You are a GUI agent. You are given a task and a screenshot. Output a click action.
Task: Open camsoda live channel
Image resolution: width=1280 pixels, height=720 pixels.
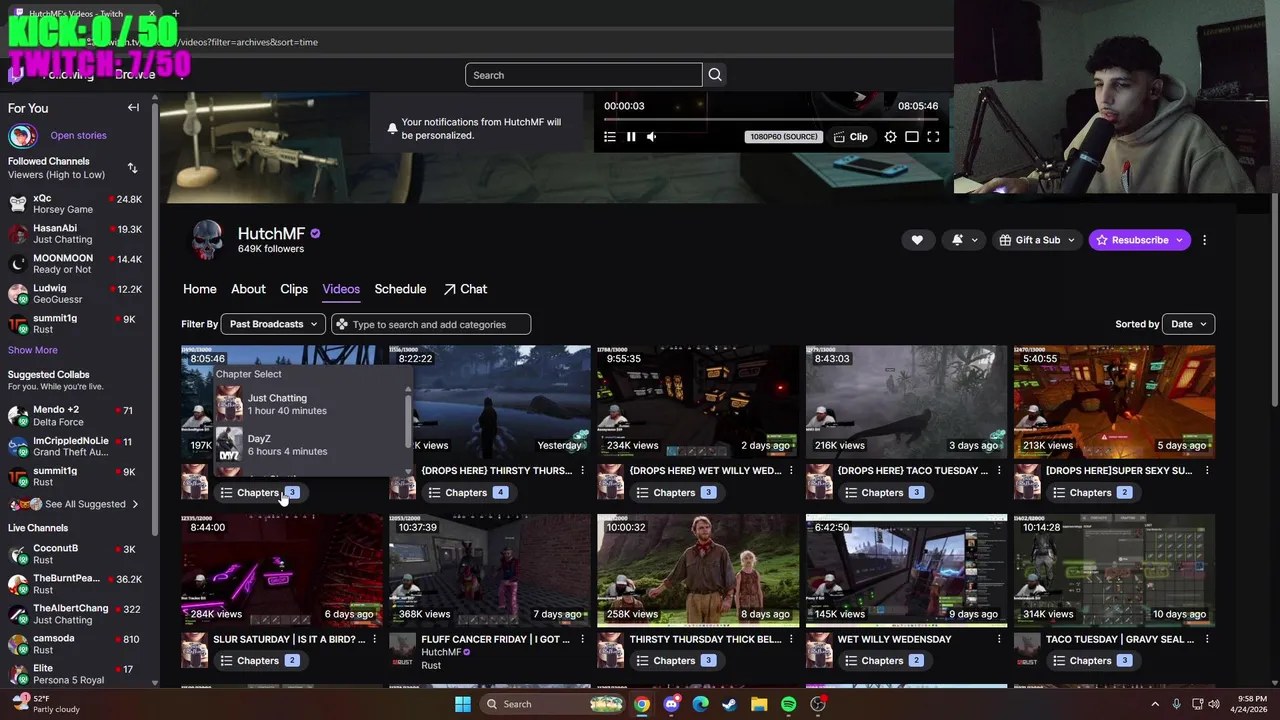click(76, 644)
